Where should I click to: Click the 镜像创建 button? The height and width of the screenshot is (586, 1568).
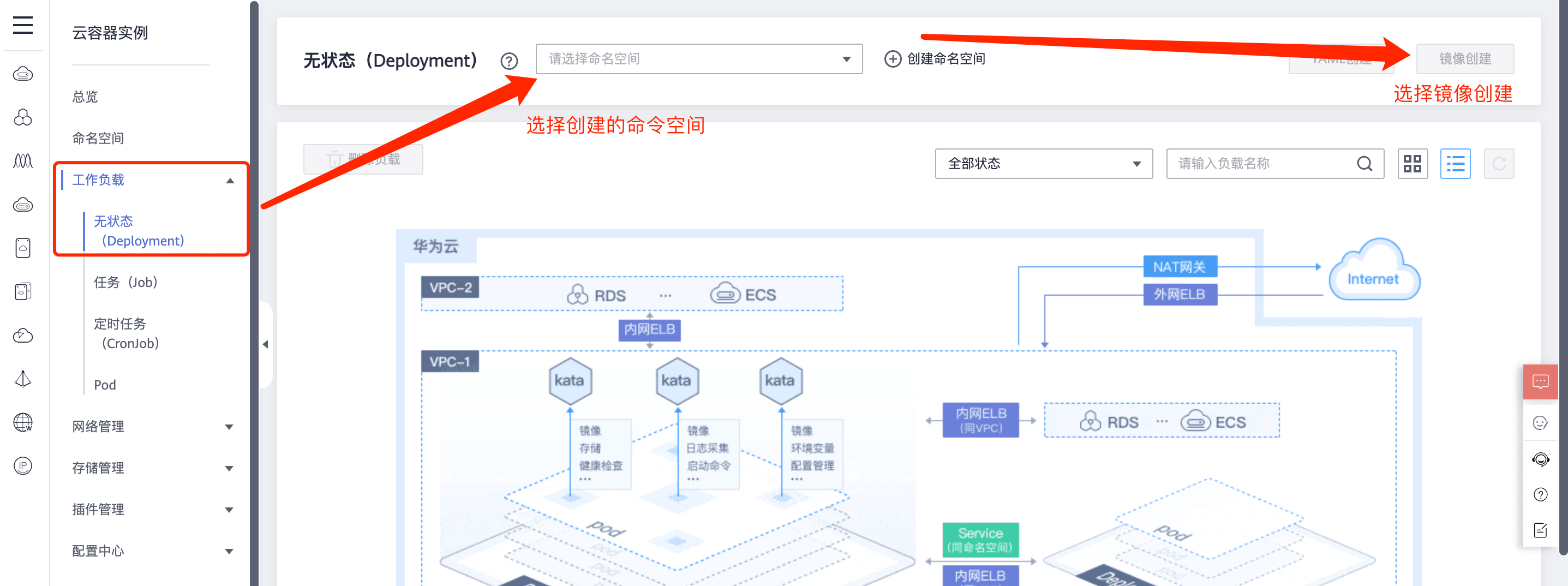coord(1464,59)
